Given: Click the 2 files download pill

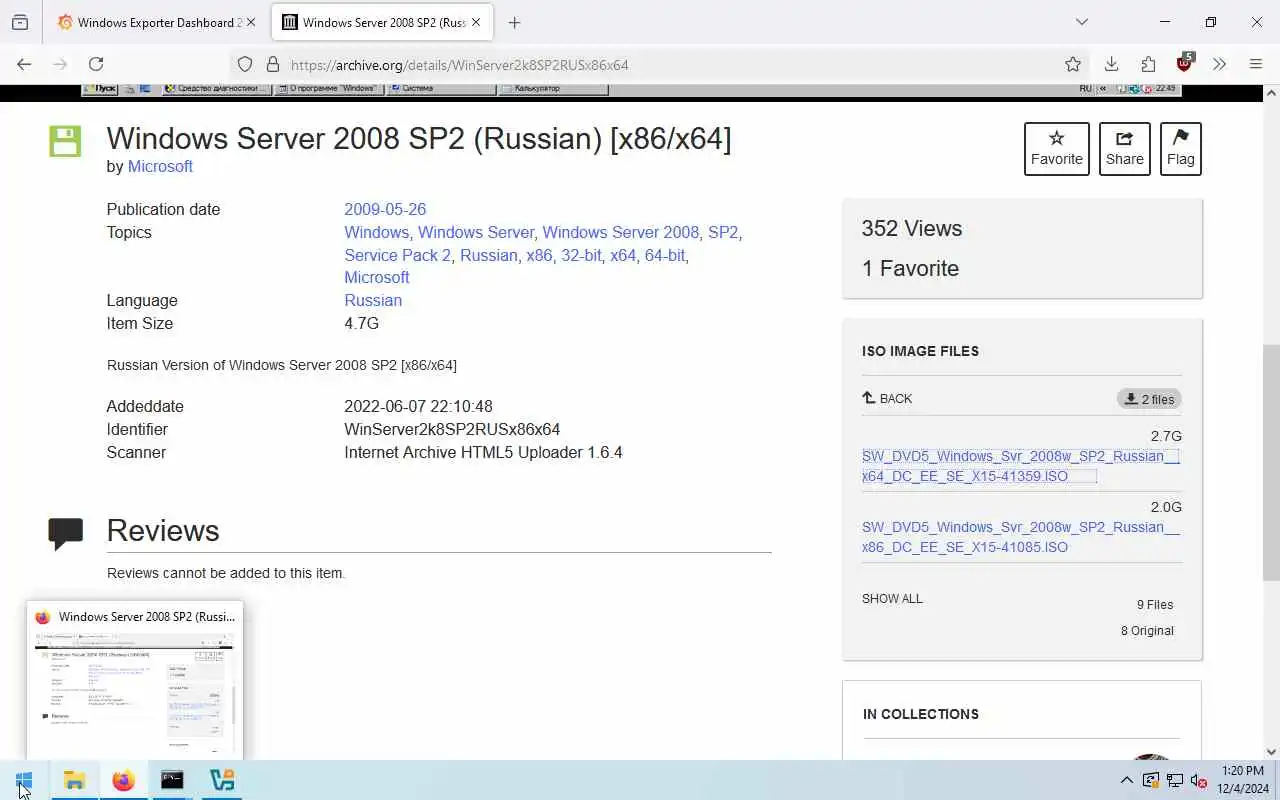Looking at the screenshot, I should 1149,399.
